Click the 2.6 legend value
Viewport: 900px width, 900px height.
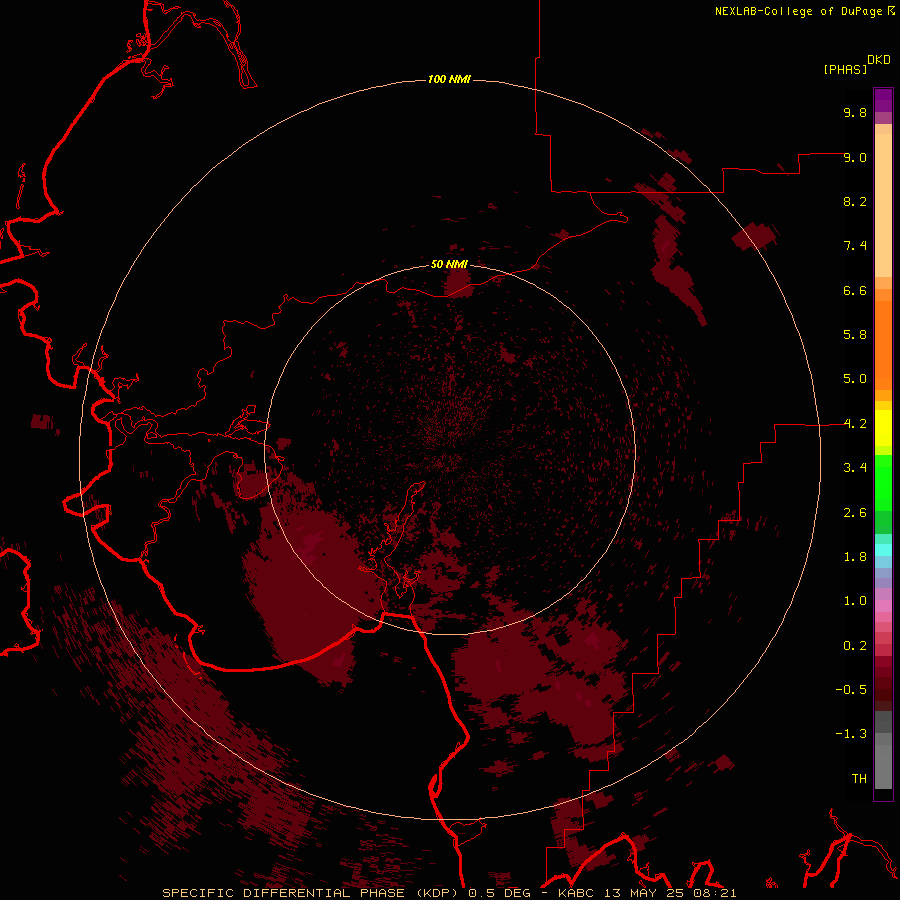[x=855, y=513]
